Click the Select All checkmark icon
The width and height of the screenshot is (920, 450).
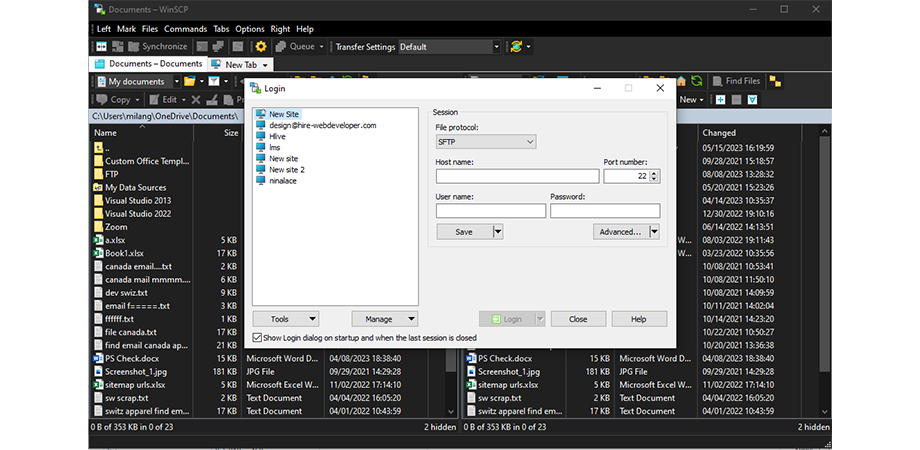(x=752, y=100)
